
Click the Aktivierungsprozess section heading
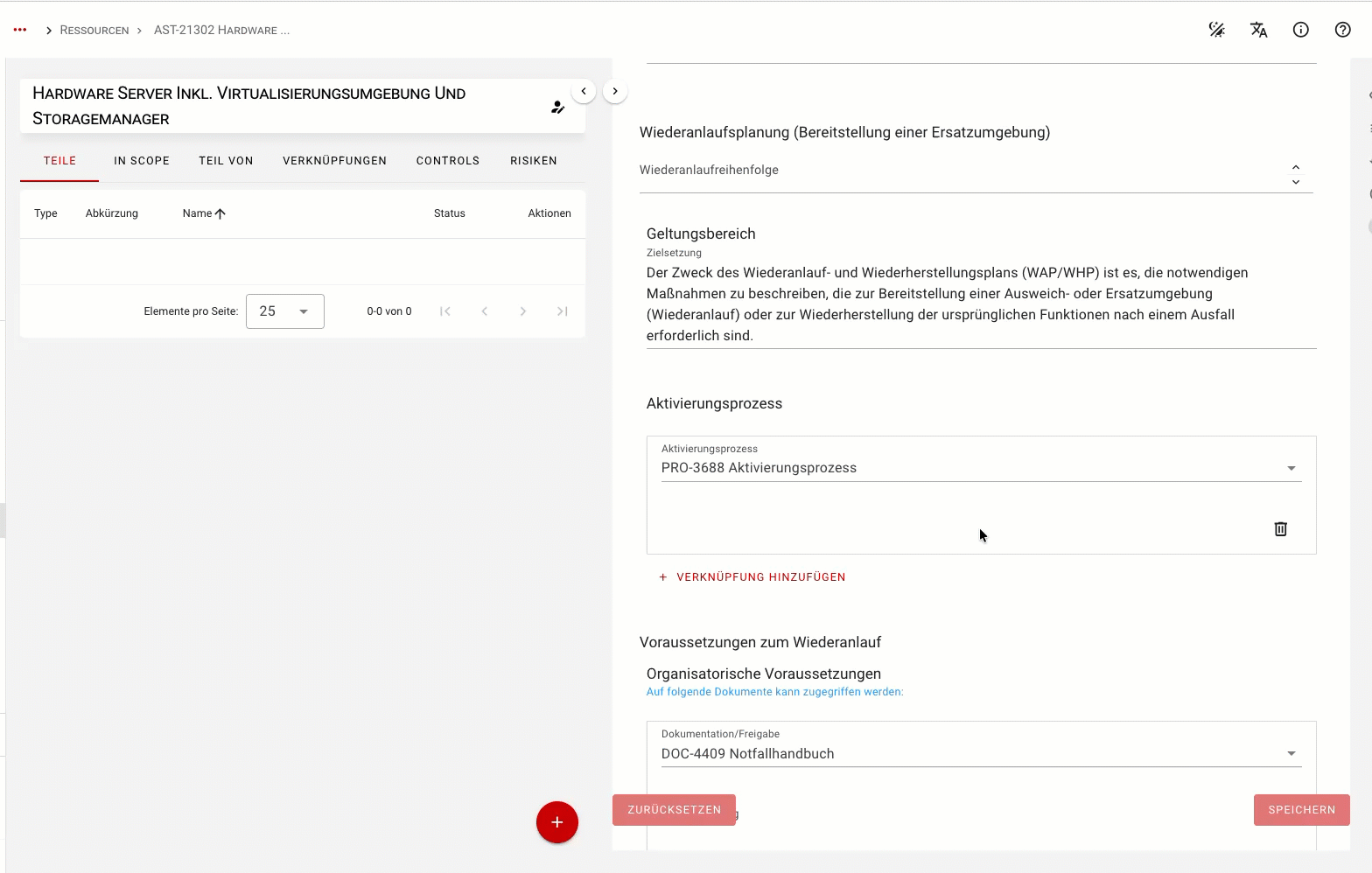(714, 403)
